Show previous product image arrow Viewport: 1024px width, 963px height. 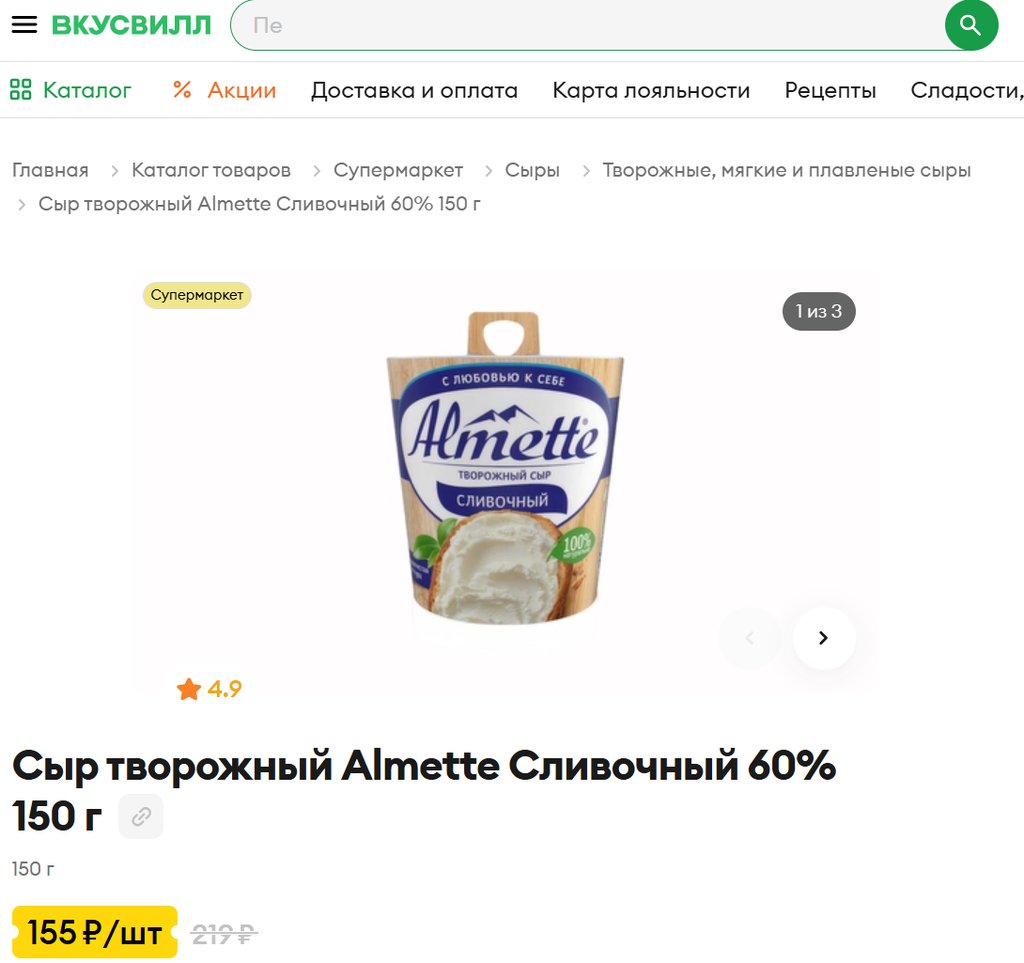(750, 638)
